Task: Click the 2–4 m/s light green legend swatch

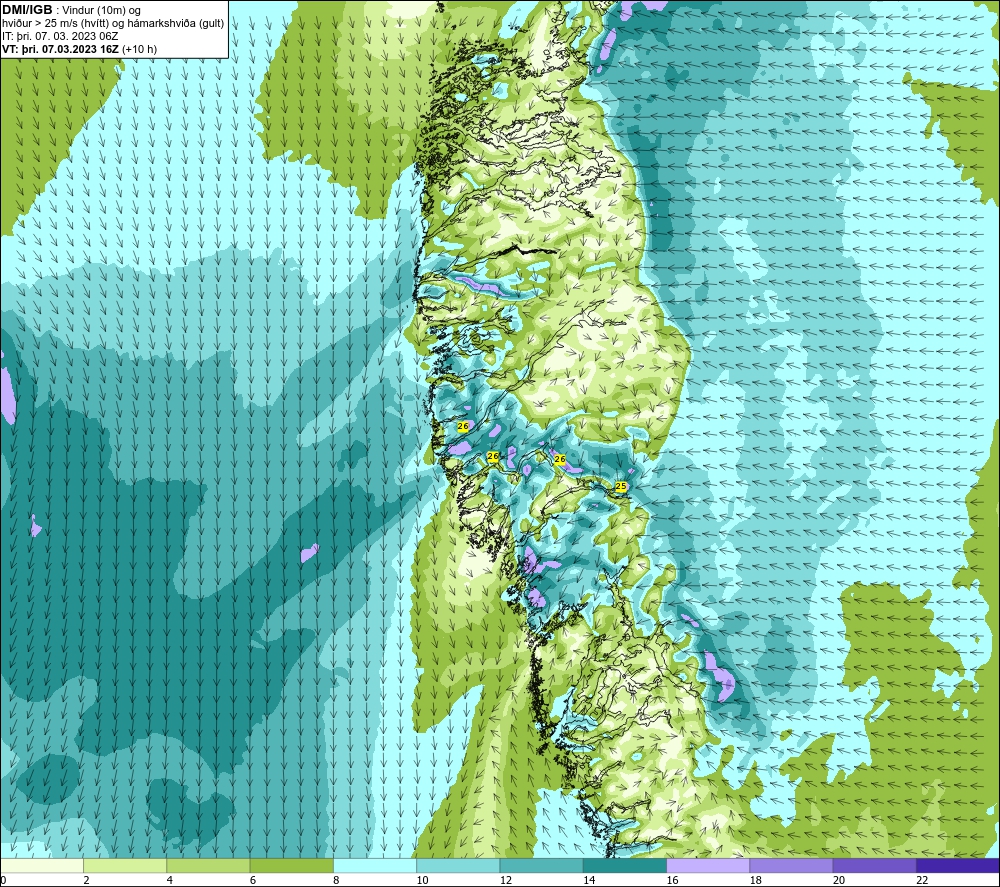Action: point(125,865)
